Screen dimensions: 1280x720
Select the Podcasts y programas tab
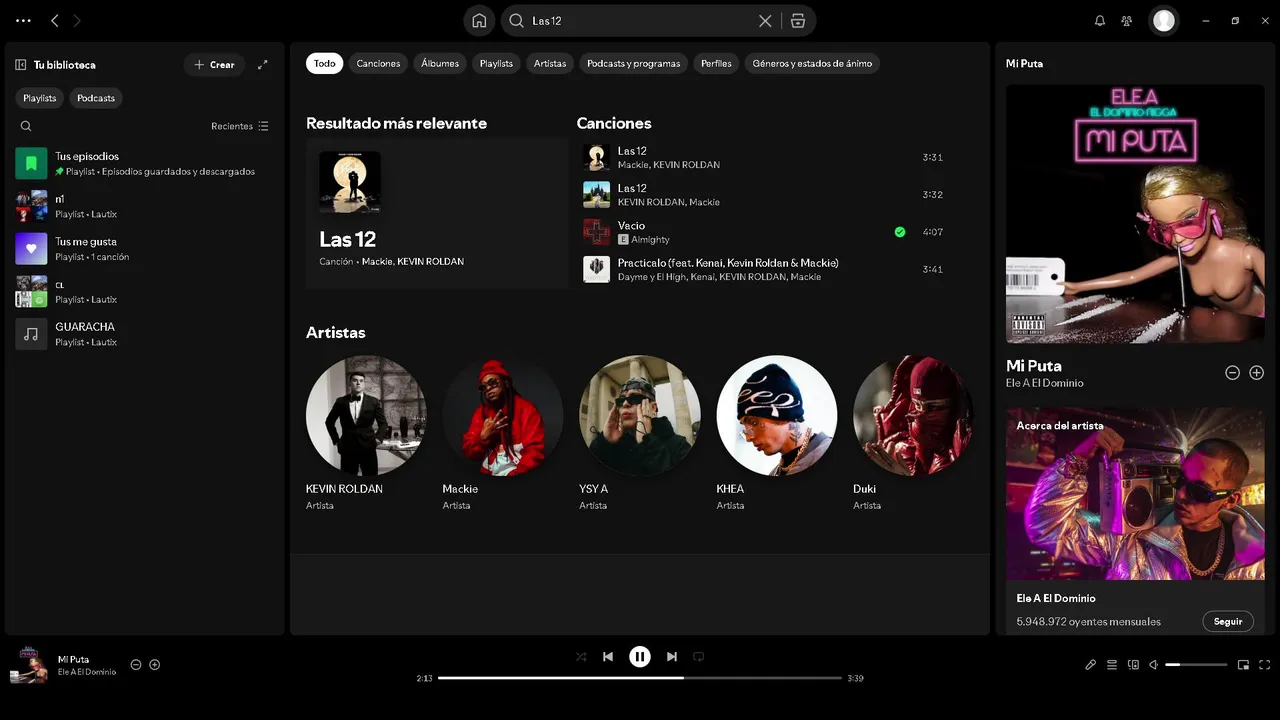pyautogui.click(x=634, y=63)
